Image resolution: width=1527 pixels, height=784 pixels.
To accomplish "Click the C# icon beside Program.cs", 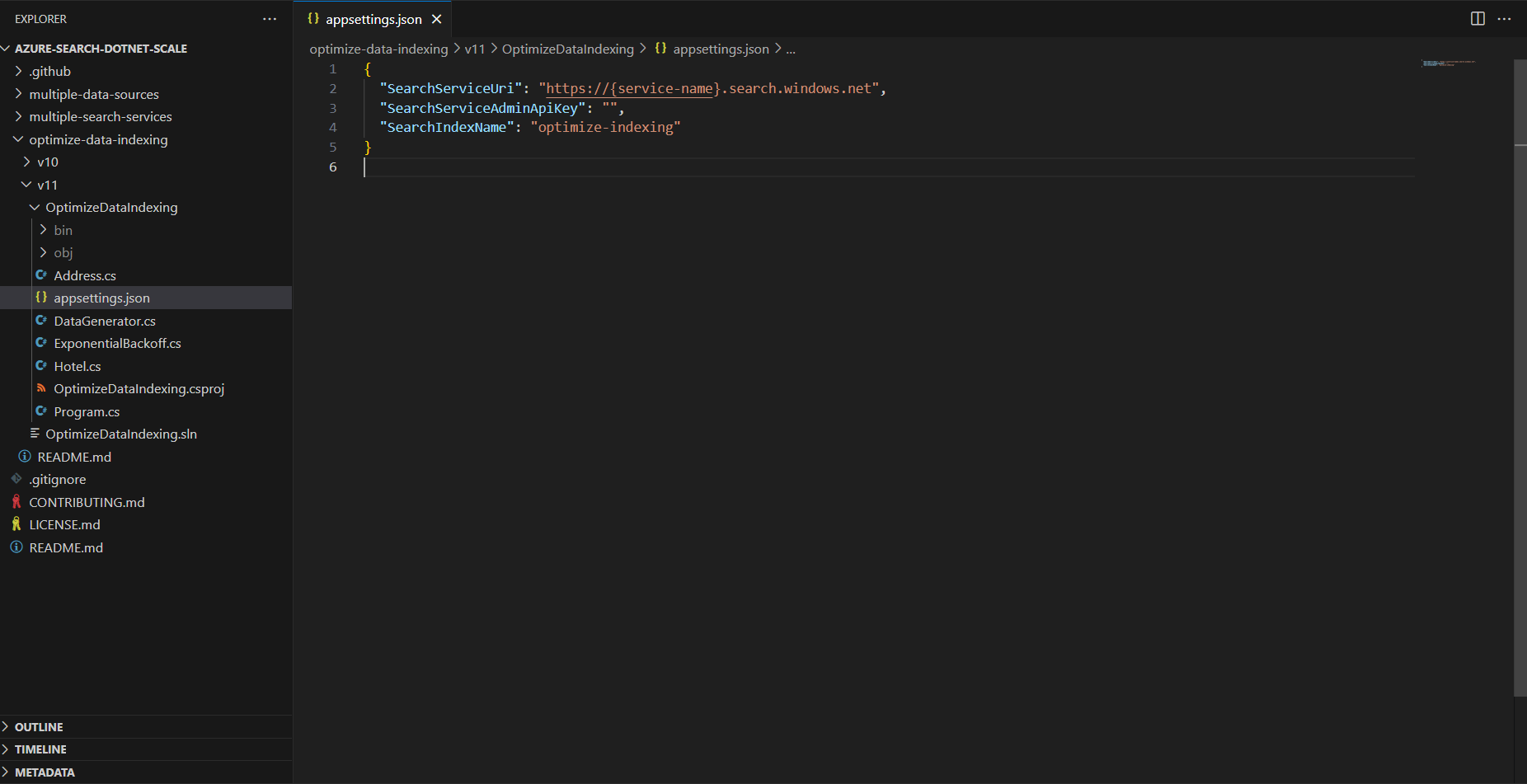I will (x=42, y=411).
